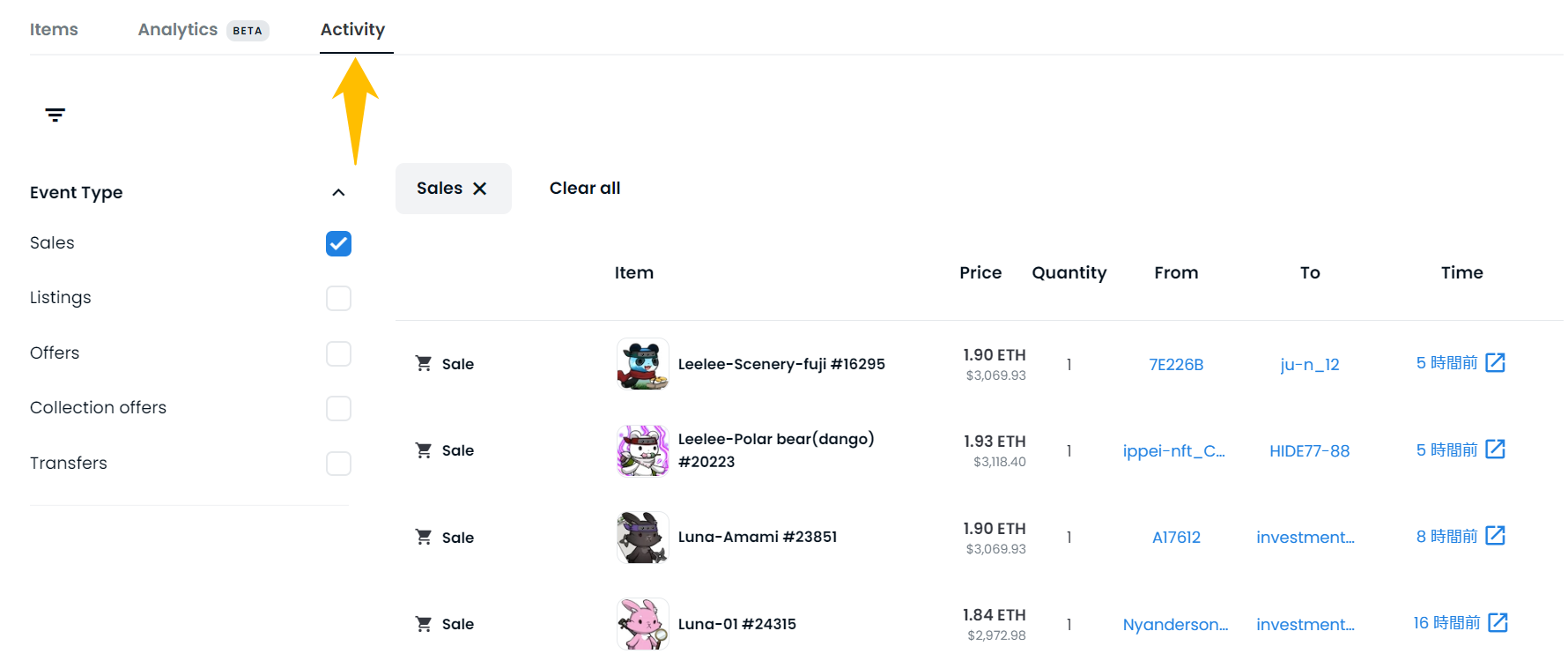Open seller profile Nyanderson...
This screenshot has height=661, width=1568.
pos(1175,624)
